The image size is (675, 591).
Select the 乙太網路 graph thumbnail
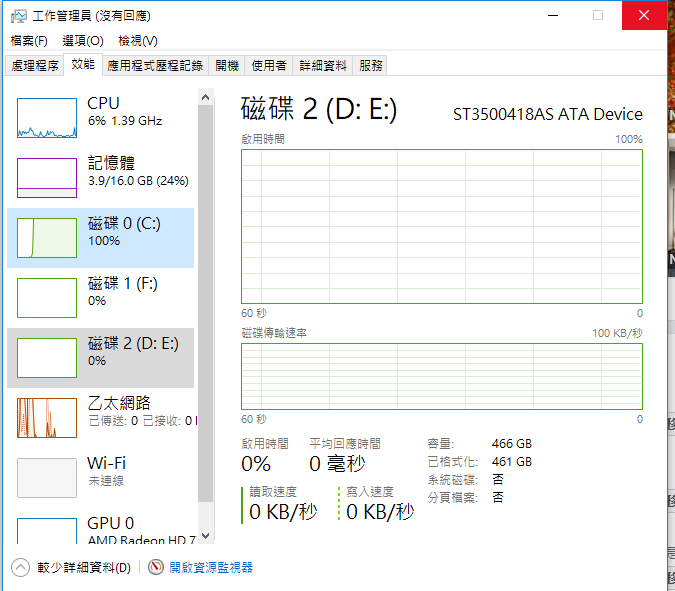point(47,418)
